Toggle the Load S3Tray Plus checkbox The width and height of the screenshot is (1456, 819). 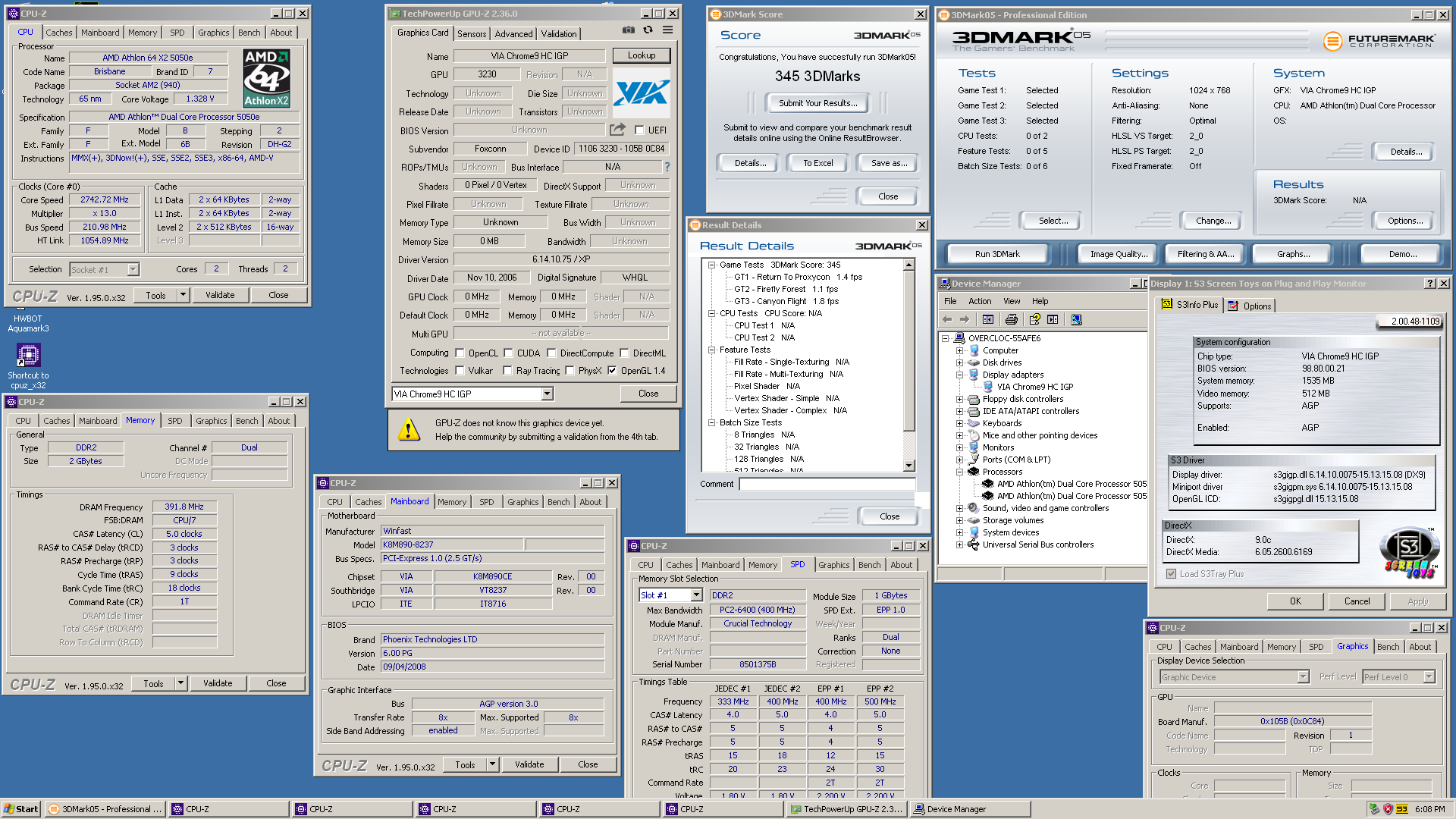[1172, 574]
